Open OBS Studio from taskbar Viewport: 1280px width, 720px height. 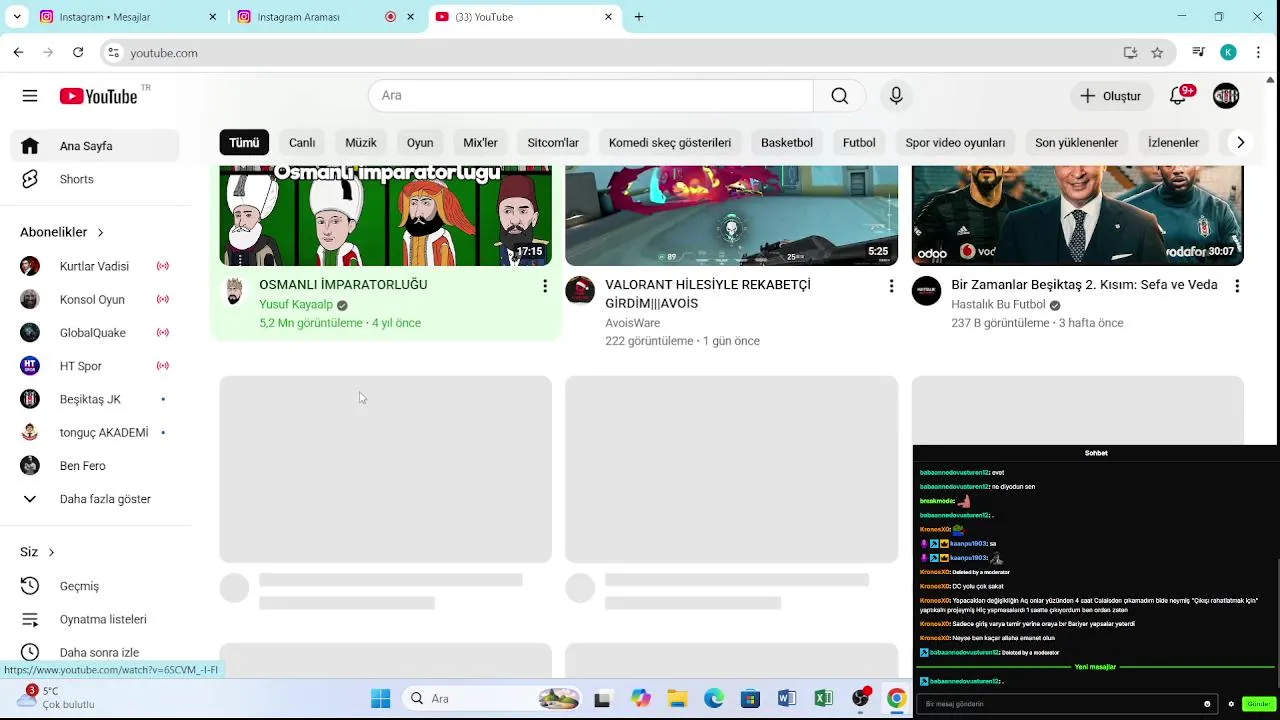[x=860, y=699]
